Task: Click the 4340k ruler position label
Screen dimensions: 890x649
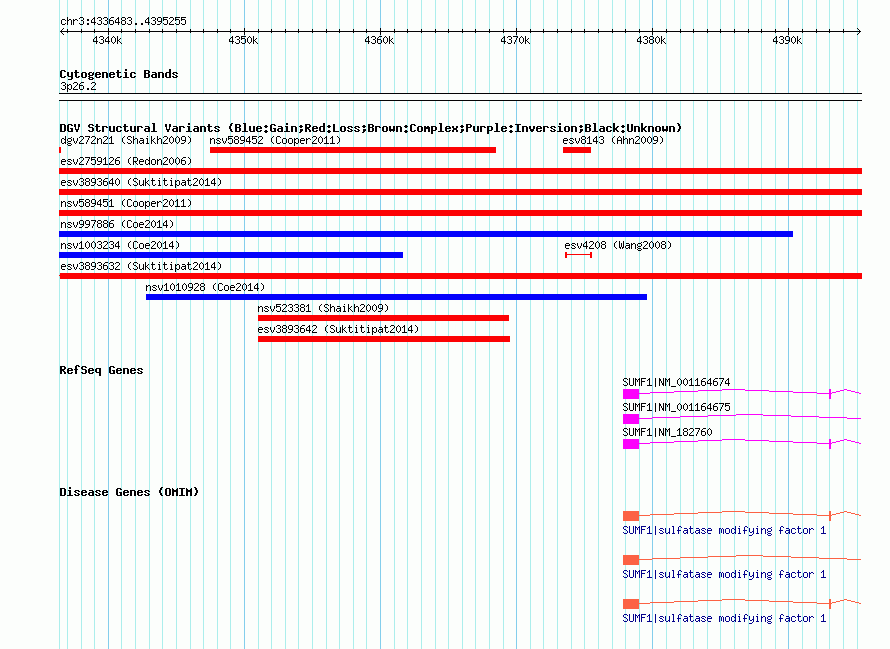Action: click(x=107, y=40)
